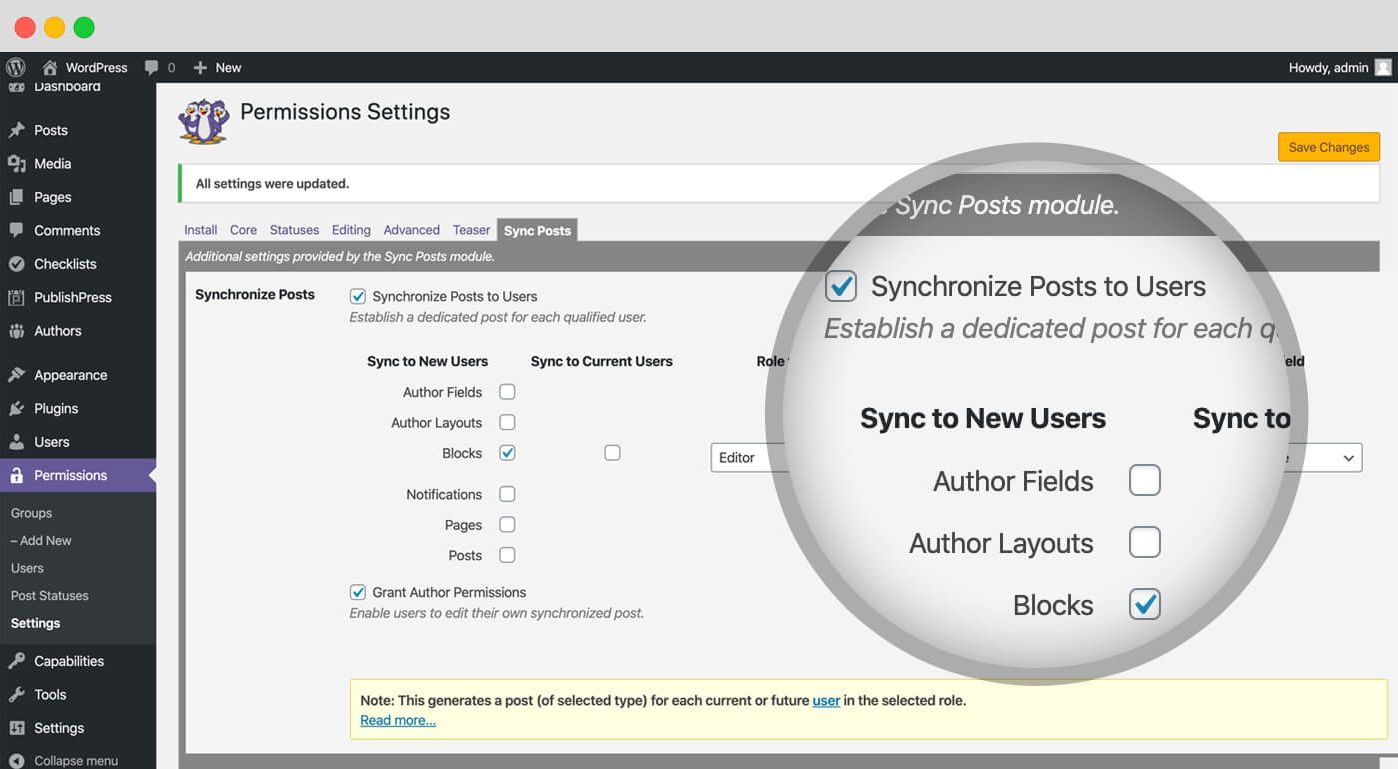Follow the user link in the note
Screen dimensions: 1398x769
click(x=826, y=700)
